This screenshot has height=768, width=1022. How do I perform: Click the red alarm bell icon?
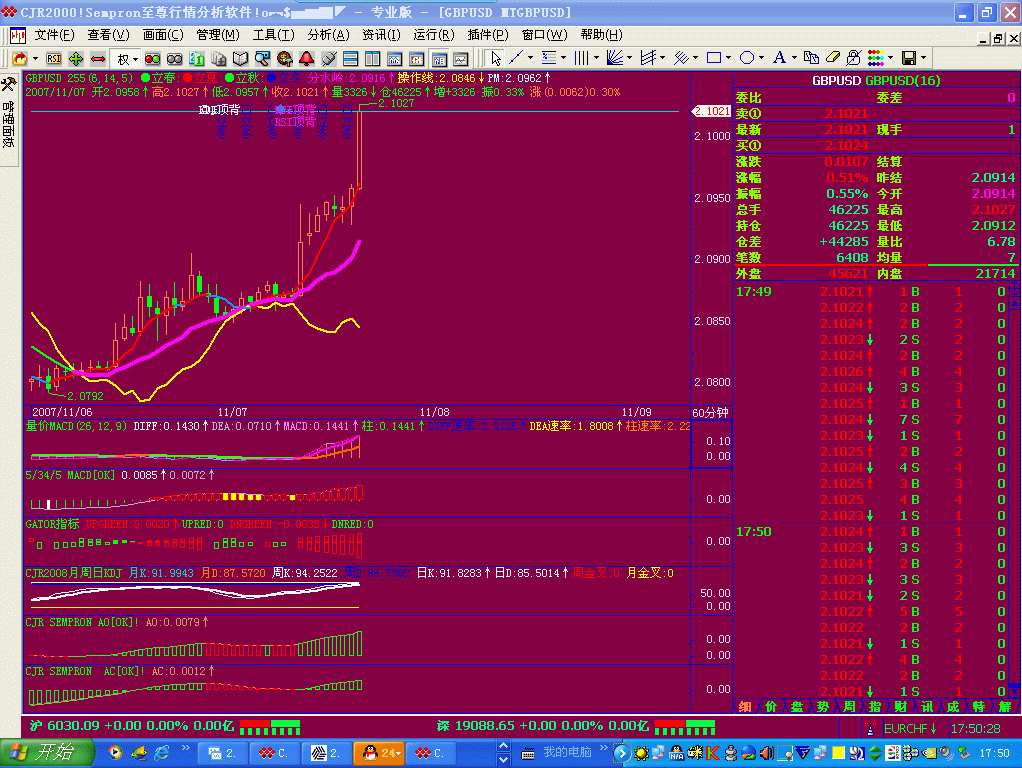click(x=306, y=59)
